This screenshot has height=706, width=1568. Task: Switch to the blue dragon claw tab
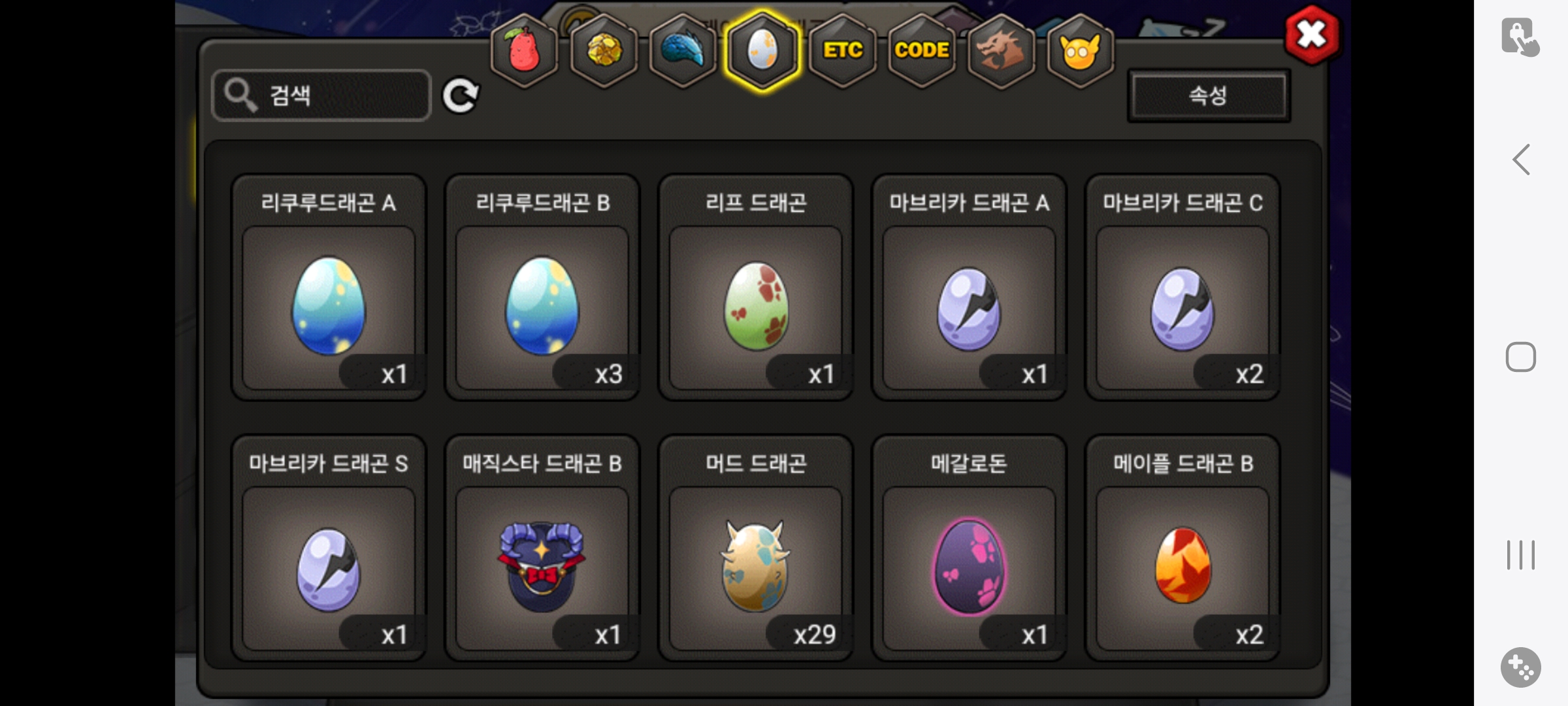pyautogui.click(x=683, y=51)
